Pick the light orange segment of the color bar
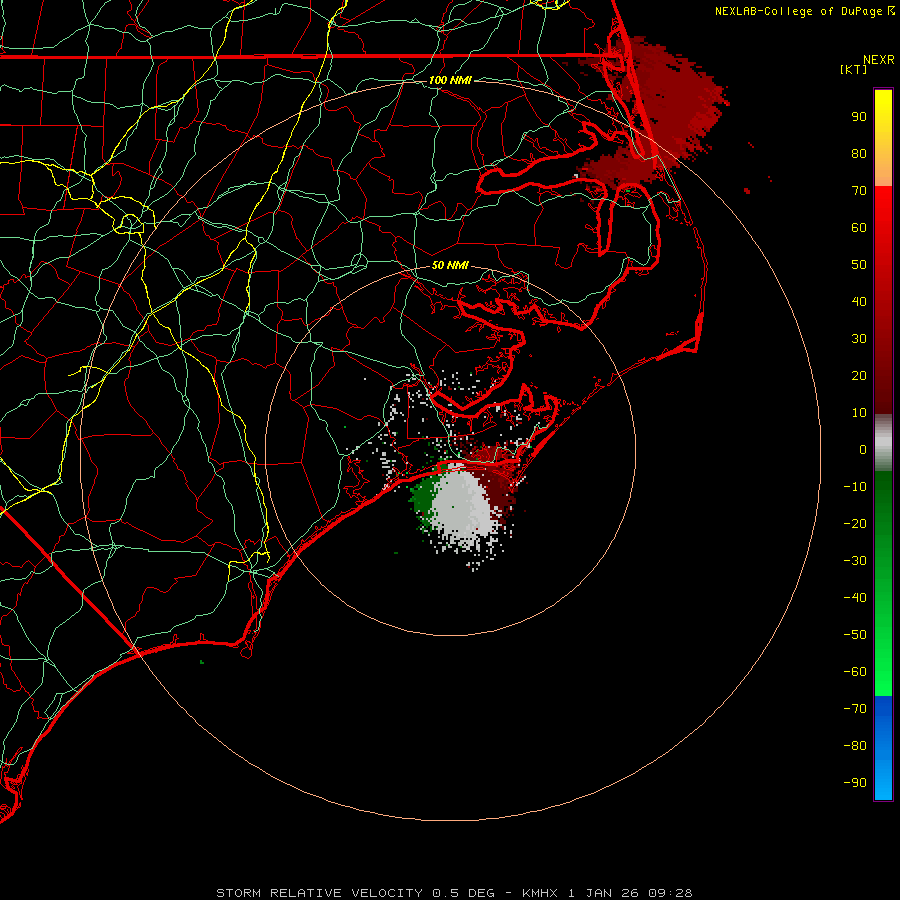This screenshot has height=900, width=900. point(883,169)
